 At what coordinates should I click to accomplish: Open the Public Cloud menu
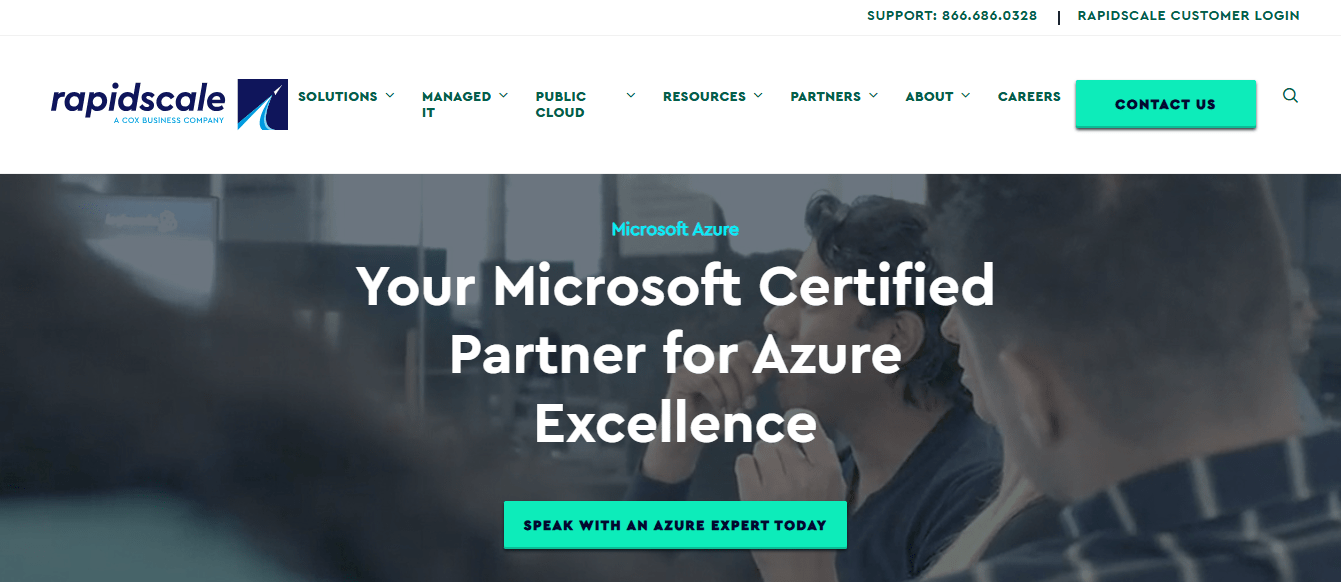click(x=561, y=104)
